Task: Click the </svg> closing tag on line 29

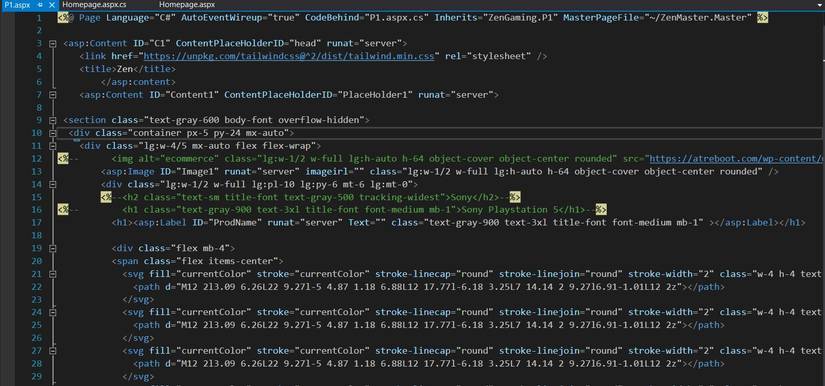Action: click(x=138, y=377)
